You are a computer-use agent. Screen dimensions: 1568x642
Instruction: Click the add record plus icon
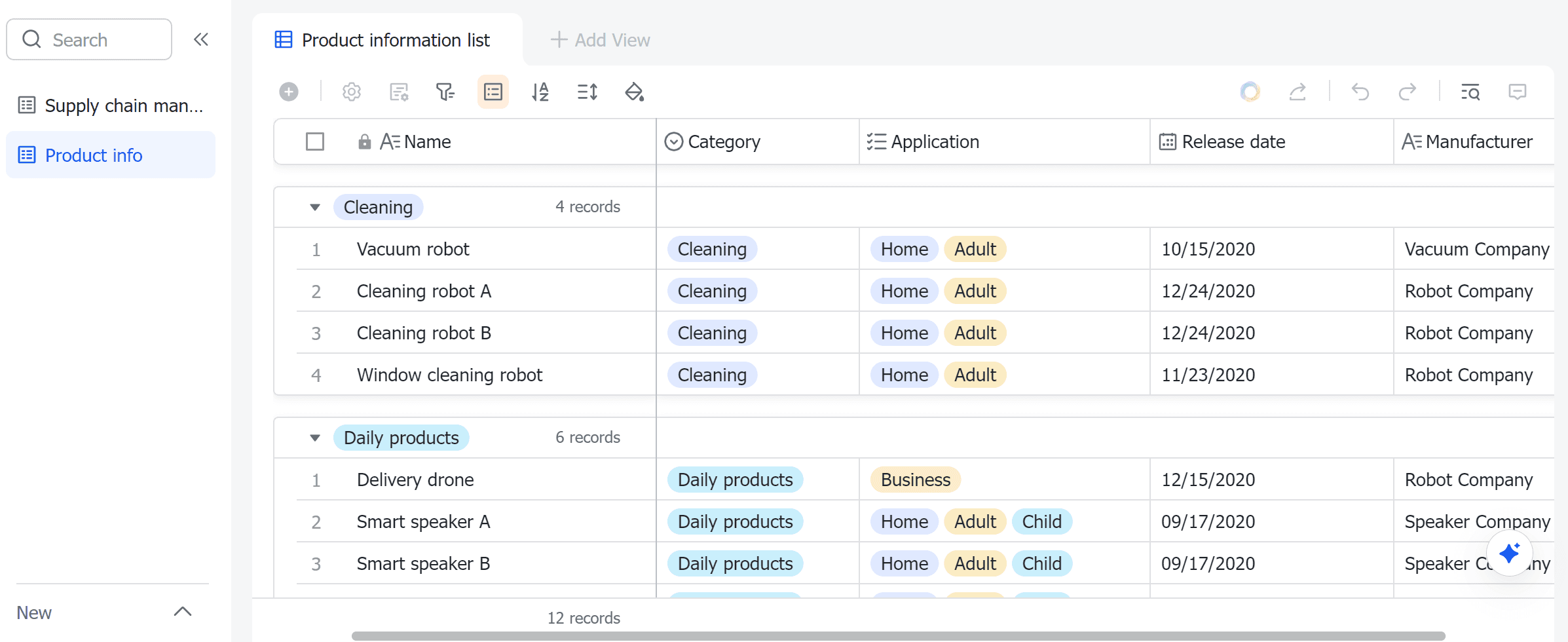(289, 92)
